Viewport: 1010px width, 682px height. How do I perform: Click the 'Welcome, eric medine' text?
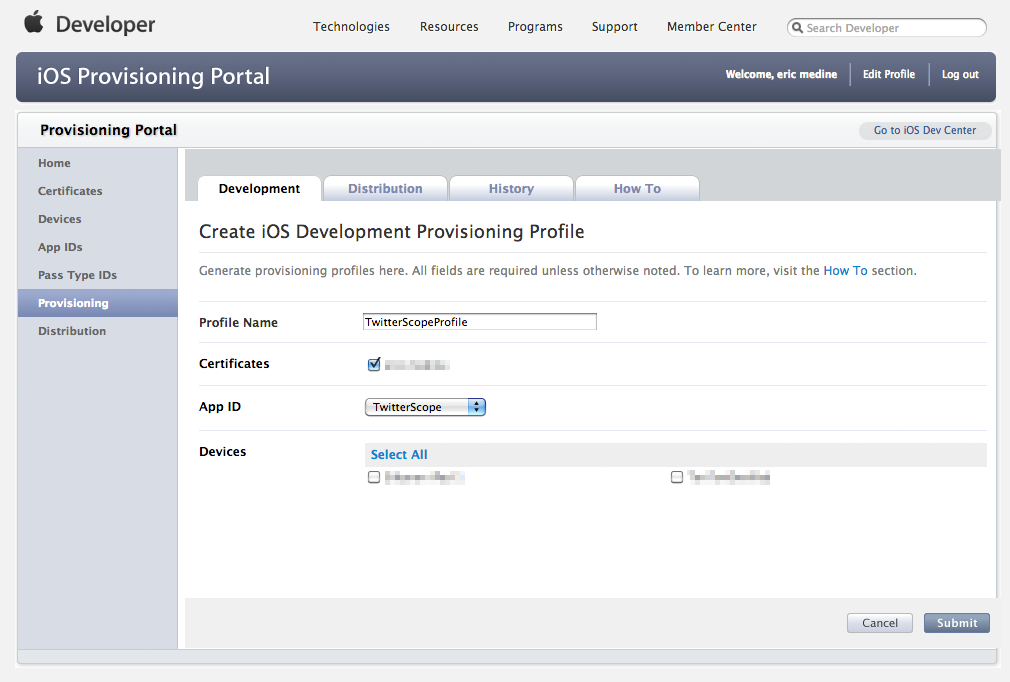coord(781,74)
